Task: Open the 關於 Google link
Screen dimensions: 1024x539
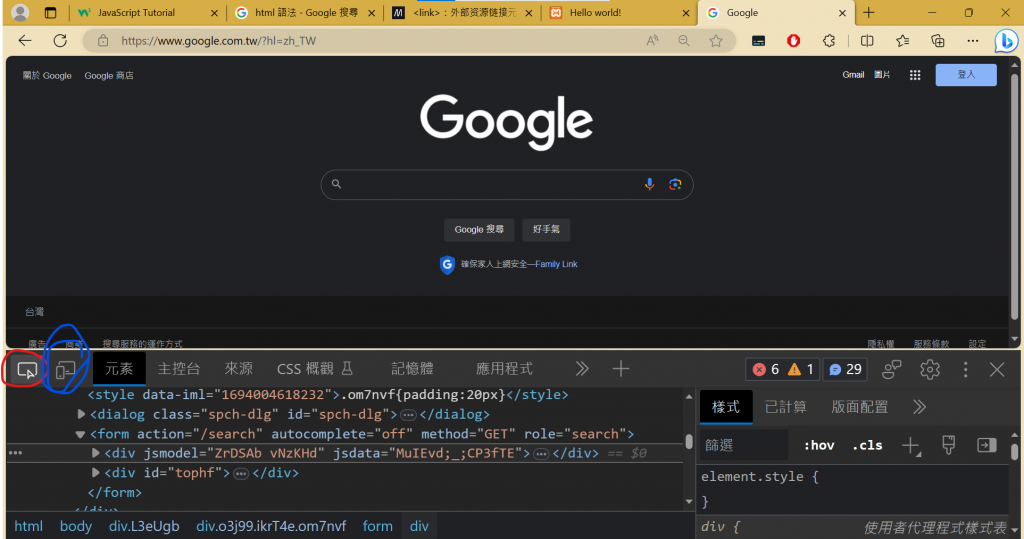Action: pos(47,76)
